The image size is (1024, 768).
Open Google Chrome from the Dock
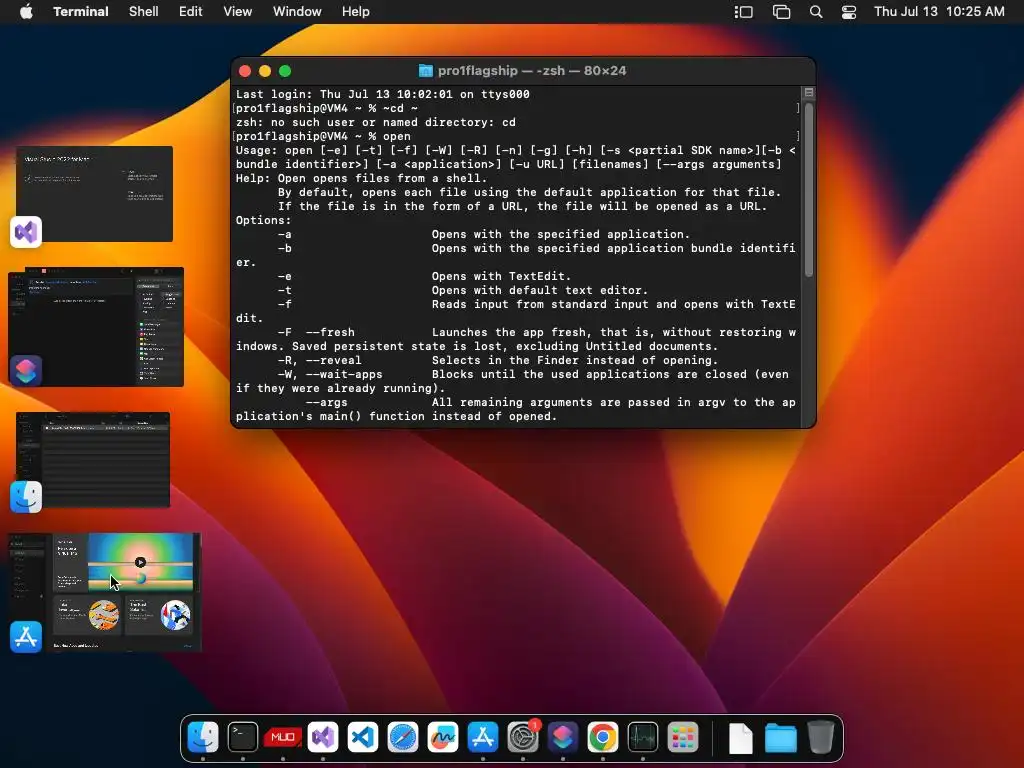[x=603, y=737]
